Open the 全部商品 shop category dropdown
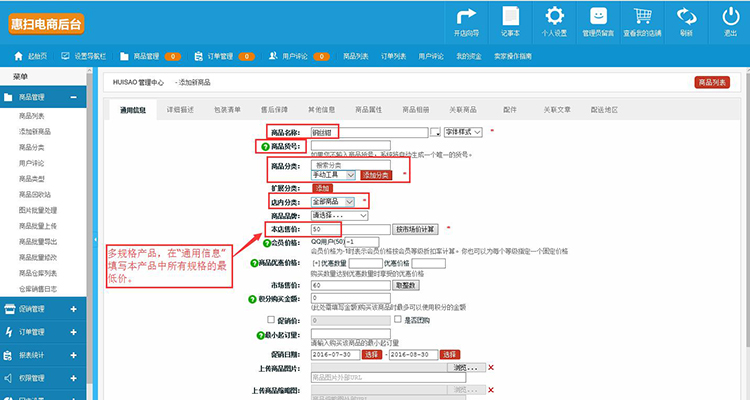The image size is (750, 400). pos(333,202)
